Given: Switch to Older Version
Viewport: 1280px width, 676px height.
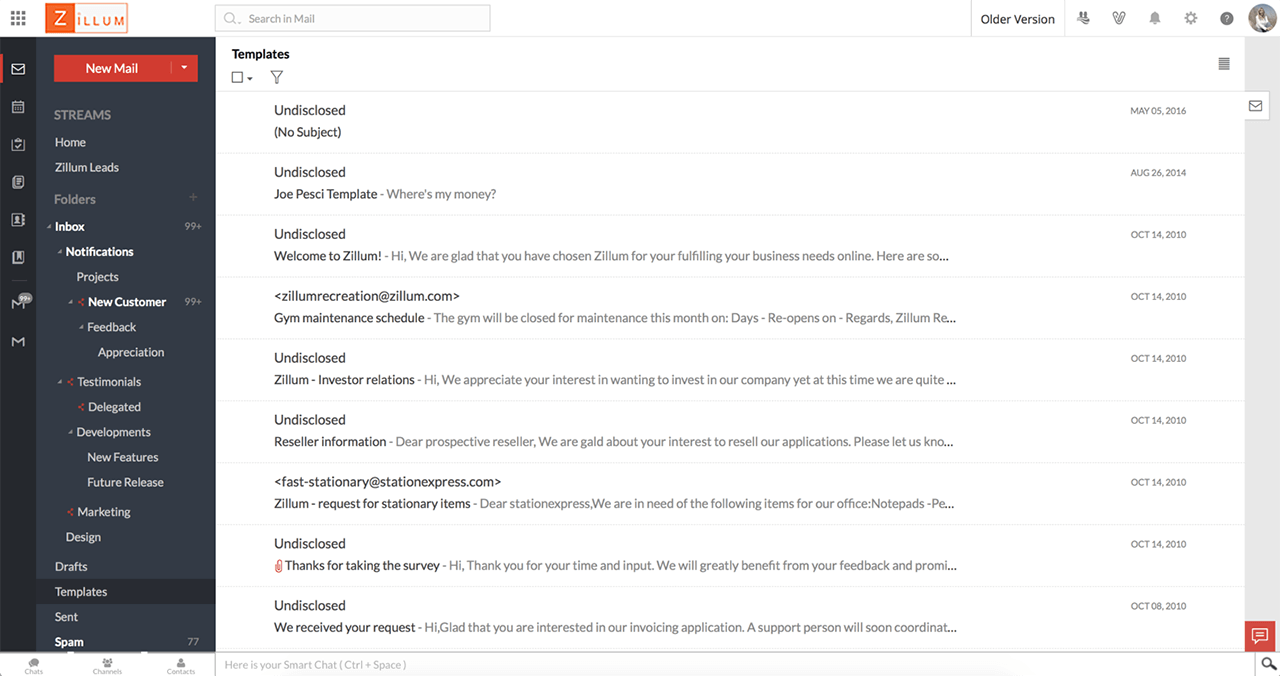Looking at the screenshot, I should coord(1017,19).
